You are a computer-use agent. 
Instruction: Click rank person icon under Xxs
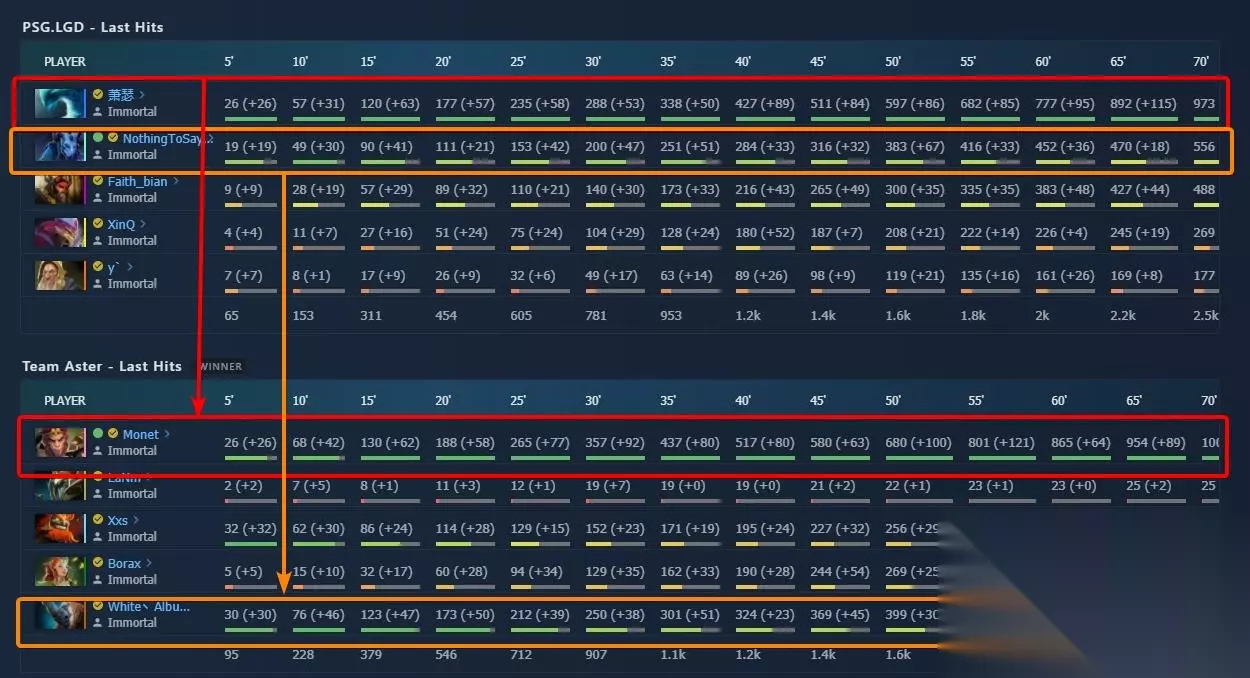(x=98, y=537)
